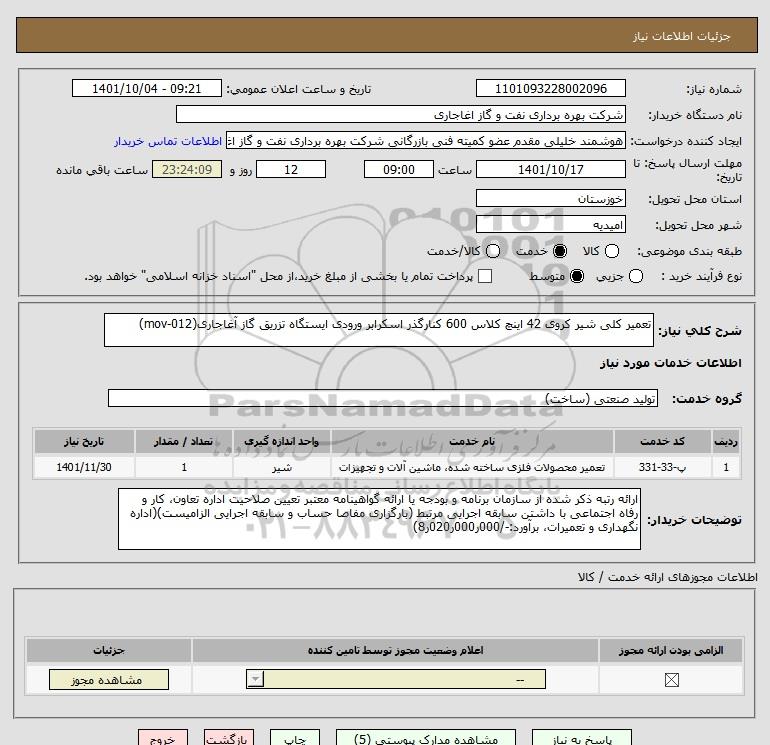Click announcement date field 1401/10/04 - 09:21
This screenshot has height=745, width=770.
tap(146, 88)
